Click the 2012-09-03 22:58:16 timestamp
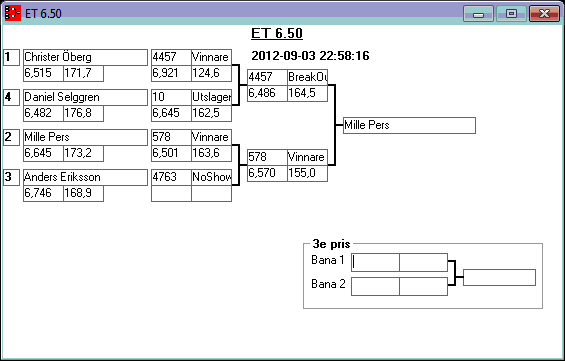The image size is (565, 361). [x=310, y=56]
